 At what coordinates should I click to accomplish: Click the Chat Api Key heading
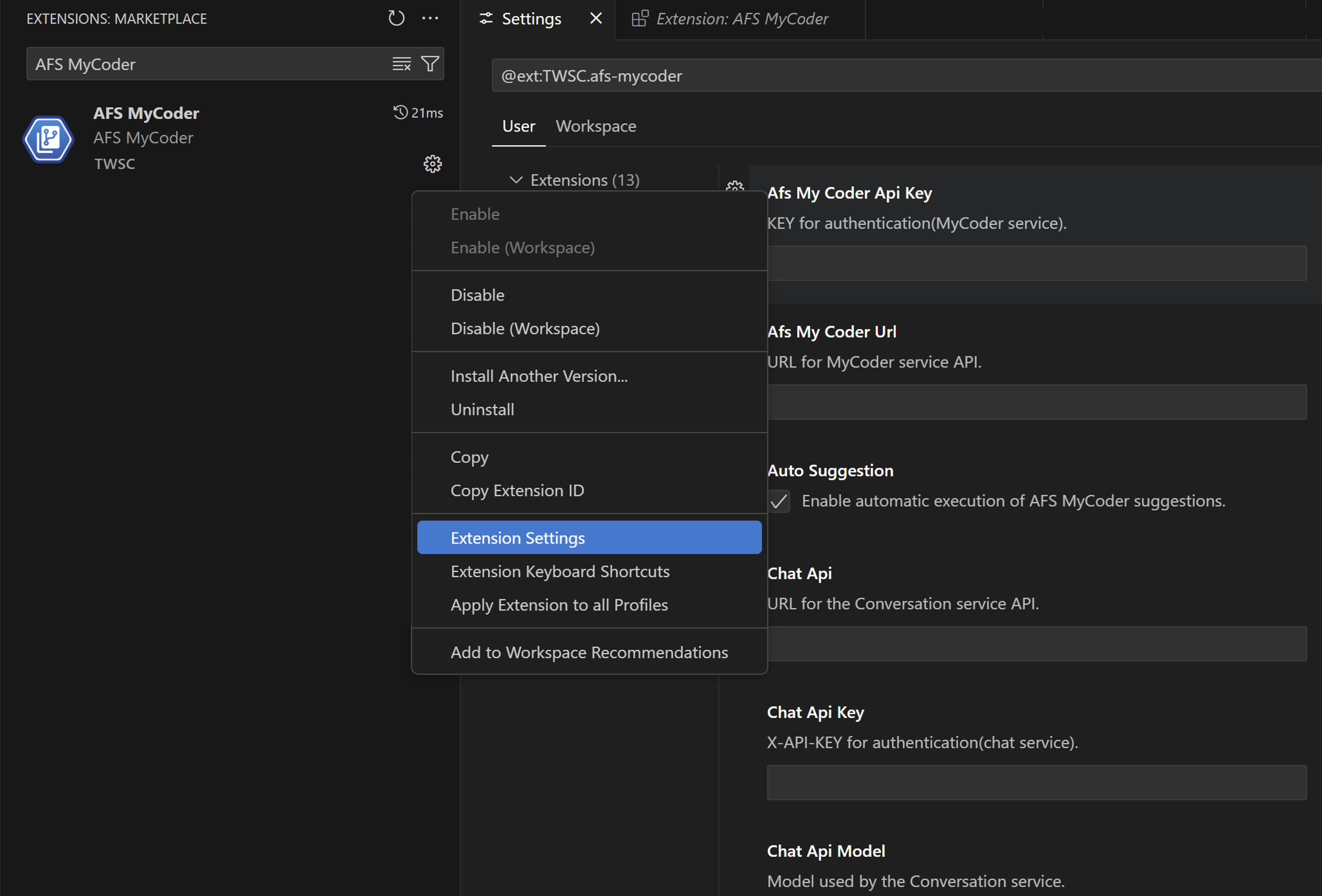point(815,712)
